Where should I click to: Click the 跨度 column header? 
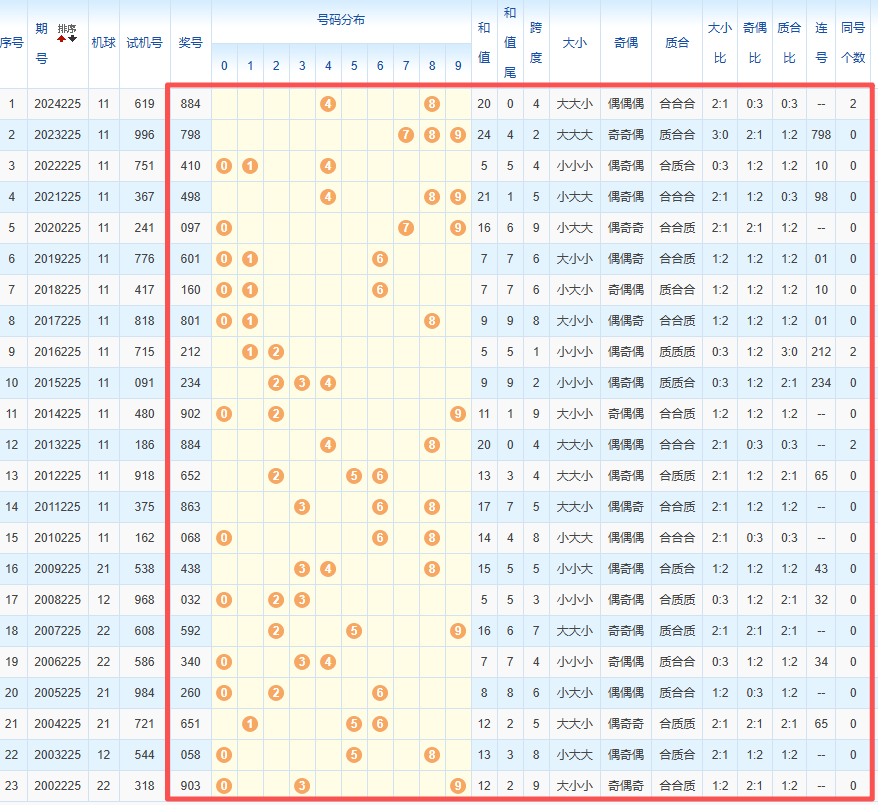pos(536,43)
